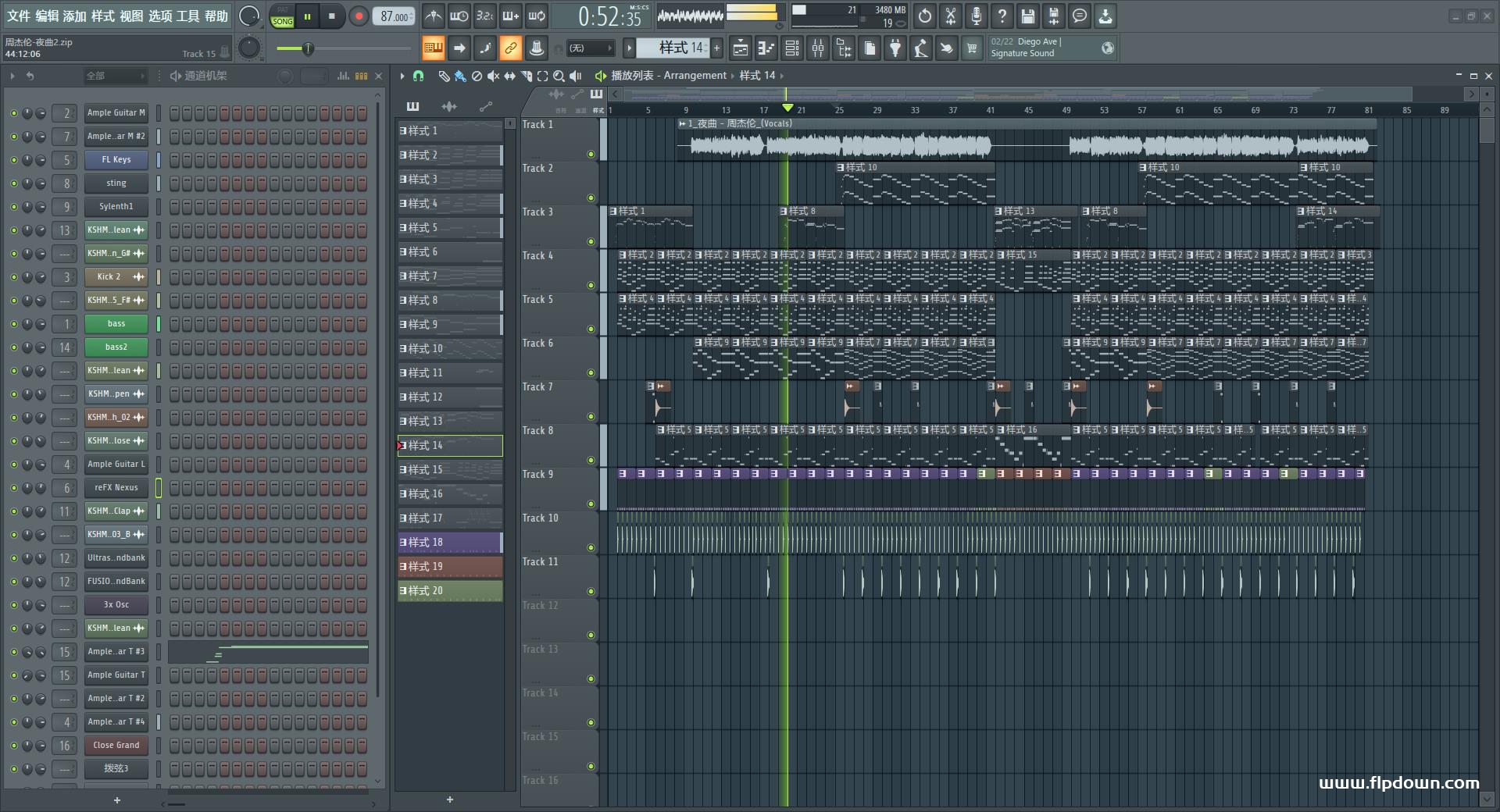Toggle the note/clip grouping icon
Viewport: 1500px width, 812px height.
(485, 48)
